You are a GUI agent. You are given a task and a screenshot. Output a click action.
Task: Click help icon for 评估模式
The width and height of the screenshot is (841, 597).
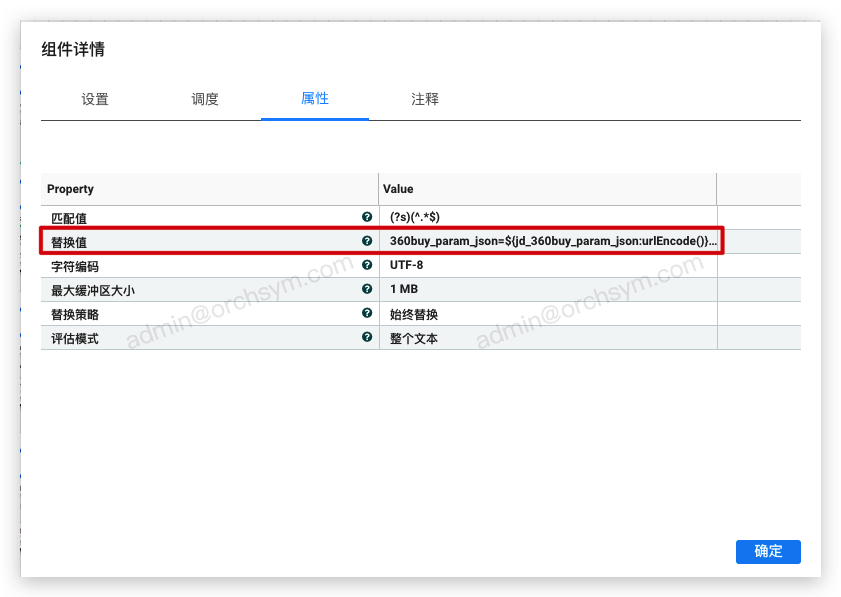(367, 337)
